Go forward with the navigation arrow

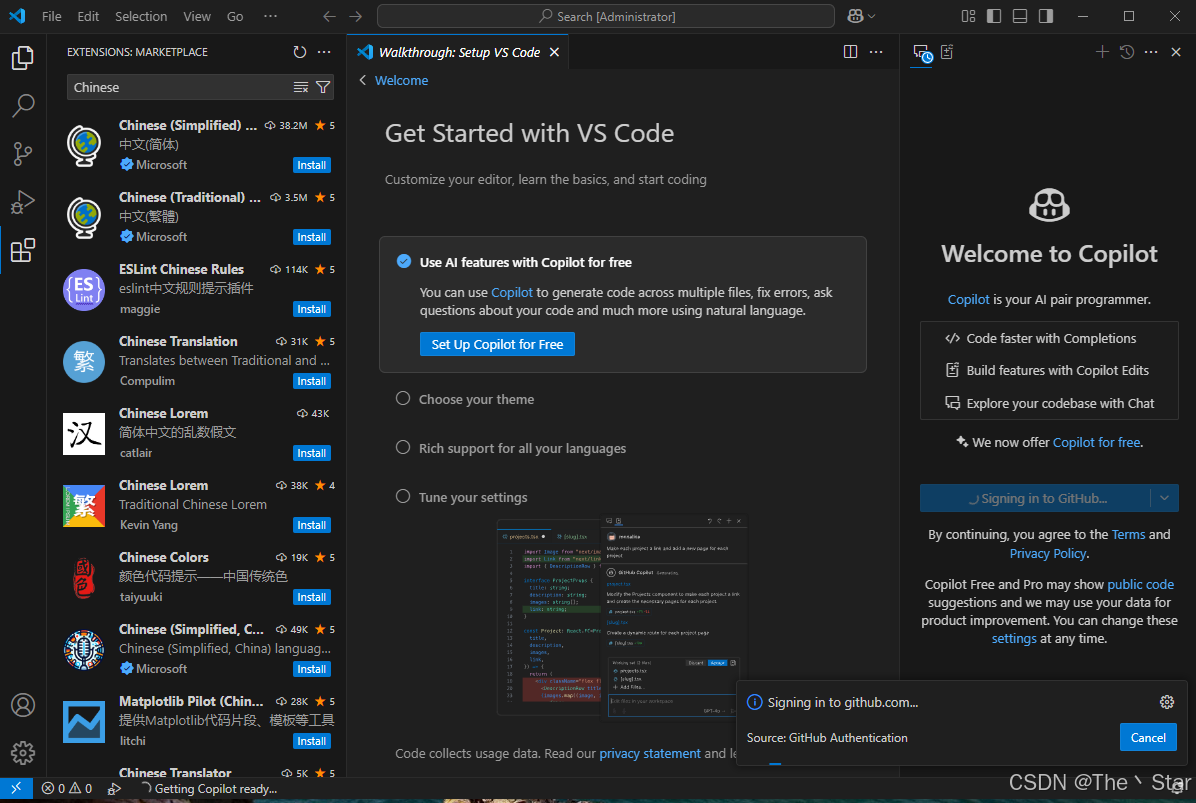pos(355,16)
